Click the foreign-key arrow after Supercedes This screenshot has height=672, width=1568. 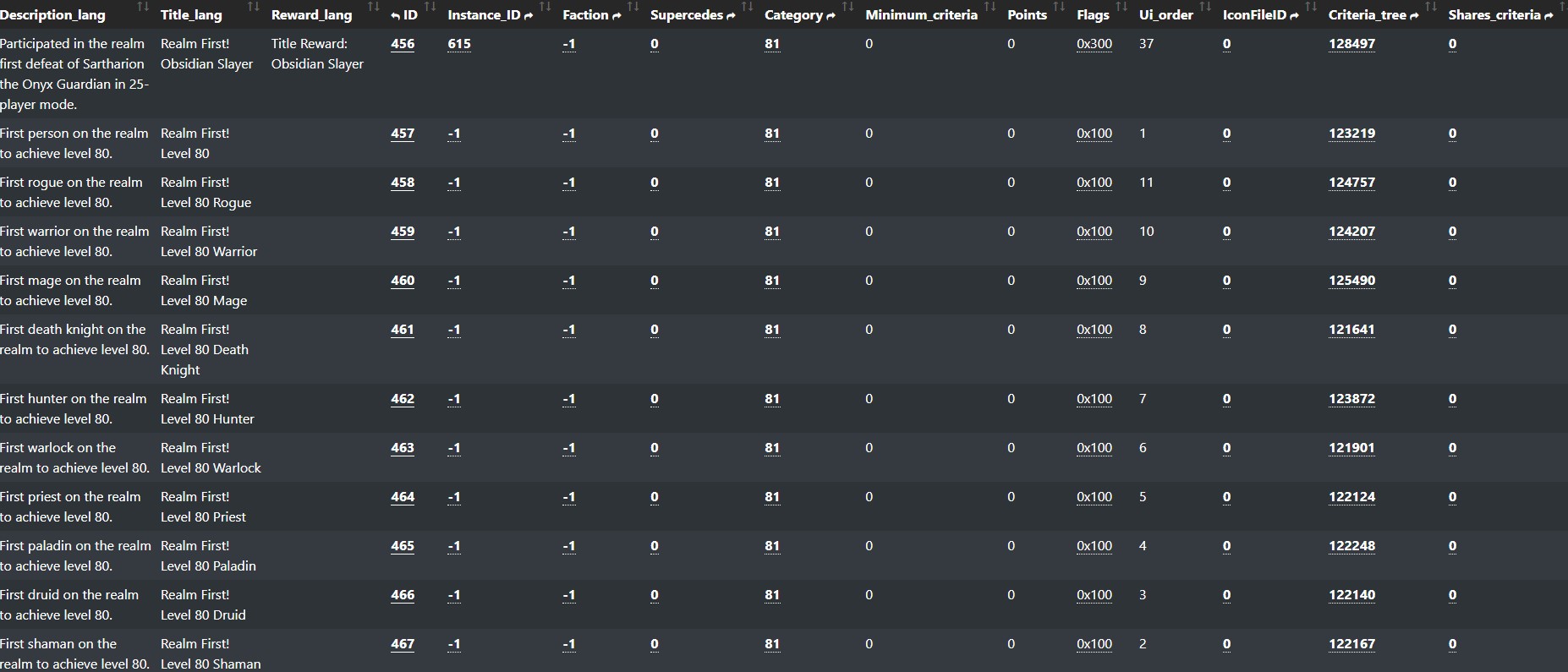(x=731, y=15)
